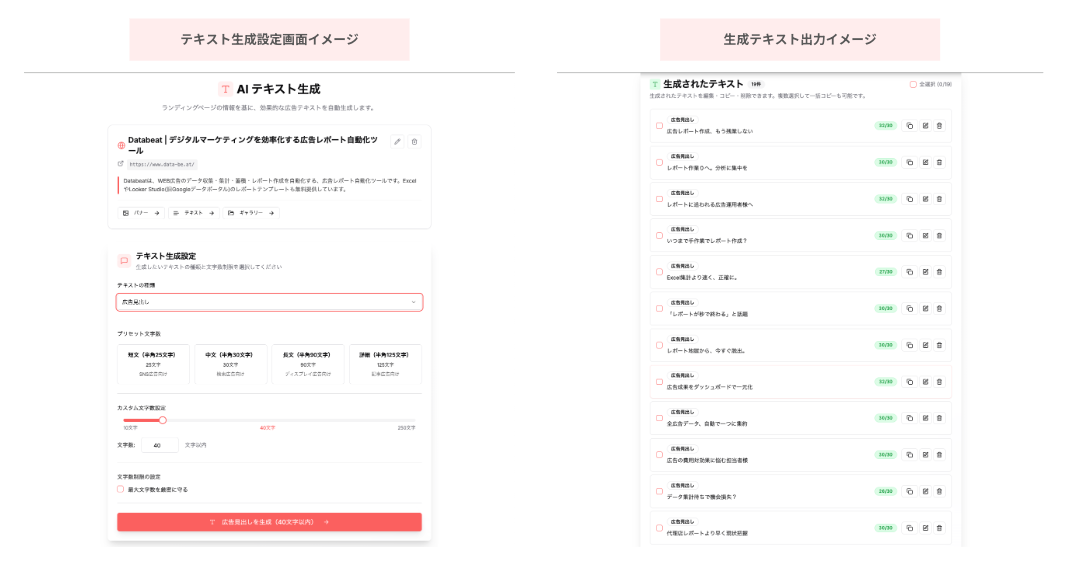
Task: Copy the レポートに追われる広告運用者様へ headline
Action: [910, 199]
